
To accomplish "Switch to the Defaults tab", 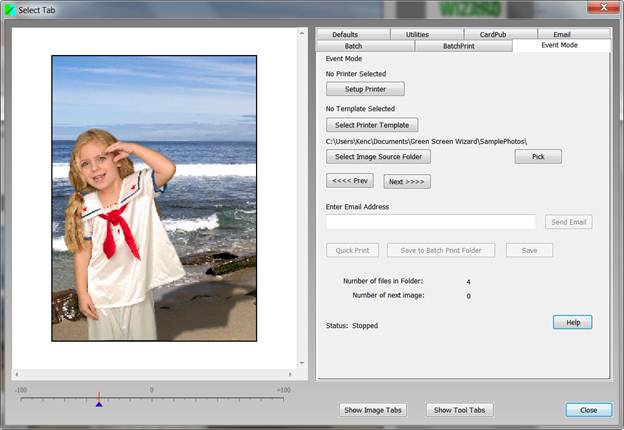I will 344,34.
